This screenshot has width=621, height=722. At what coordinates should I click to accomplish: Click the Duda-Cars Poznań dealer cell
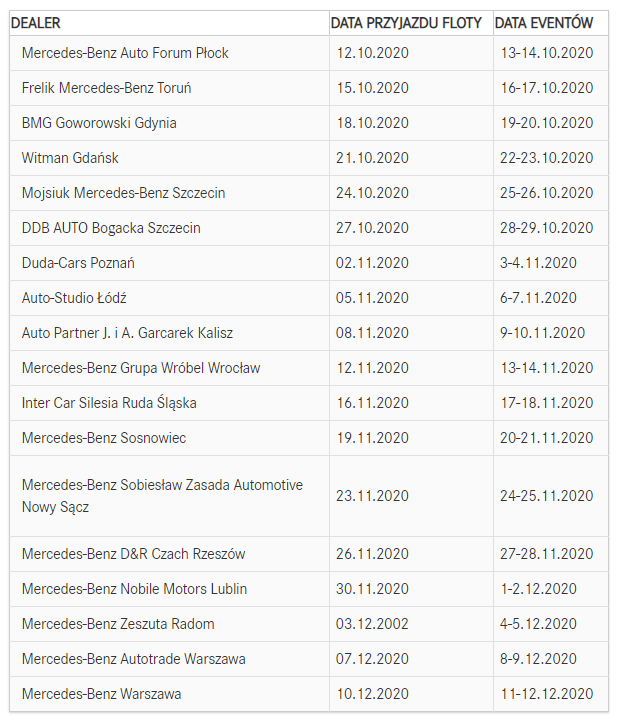tap(78, 263)
